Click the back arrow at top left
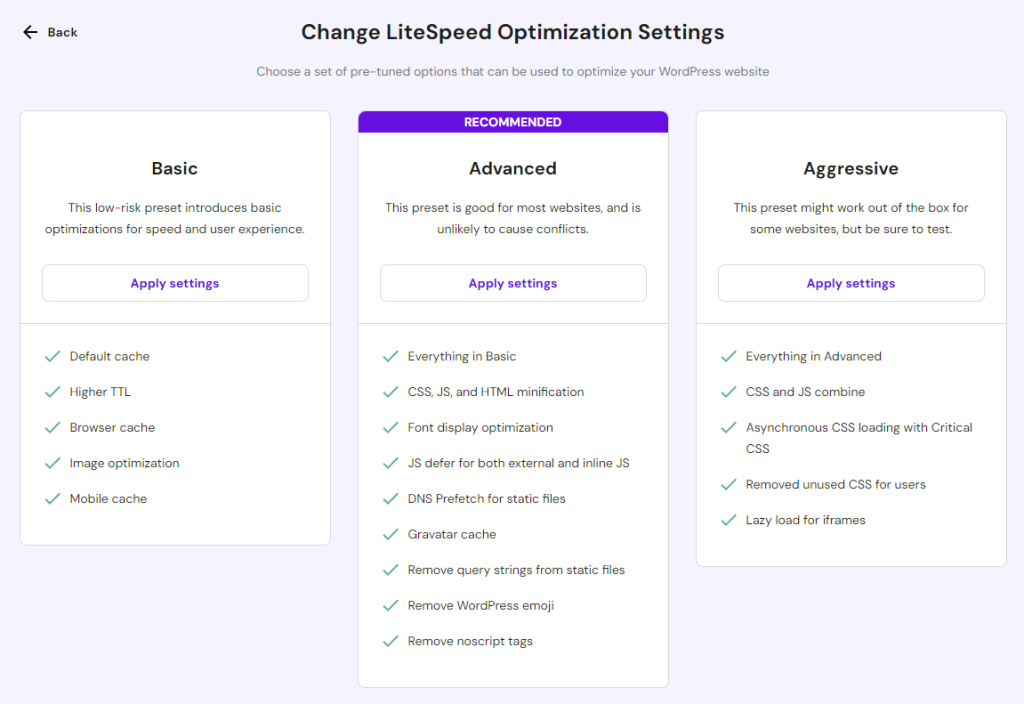Image resolution: width=1024 pixels, height=704 pixels. 30,32
